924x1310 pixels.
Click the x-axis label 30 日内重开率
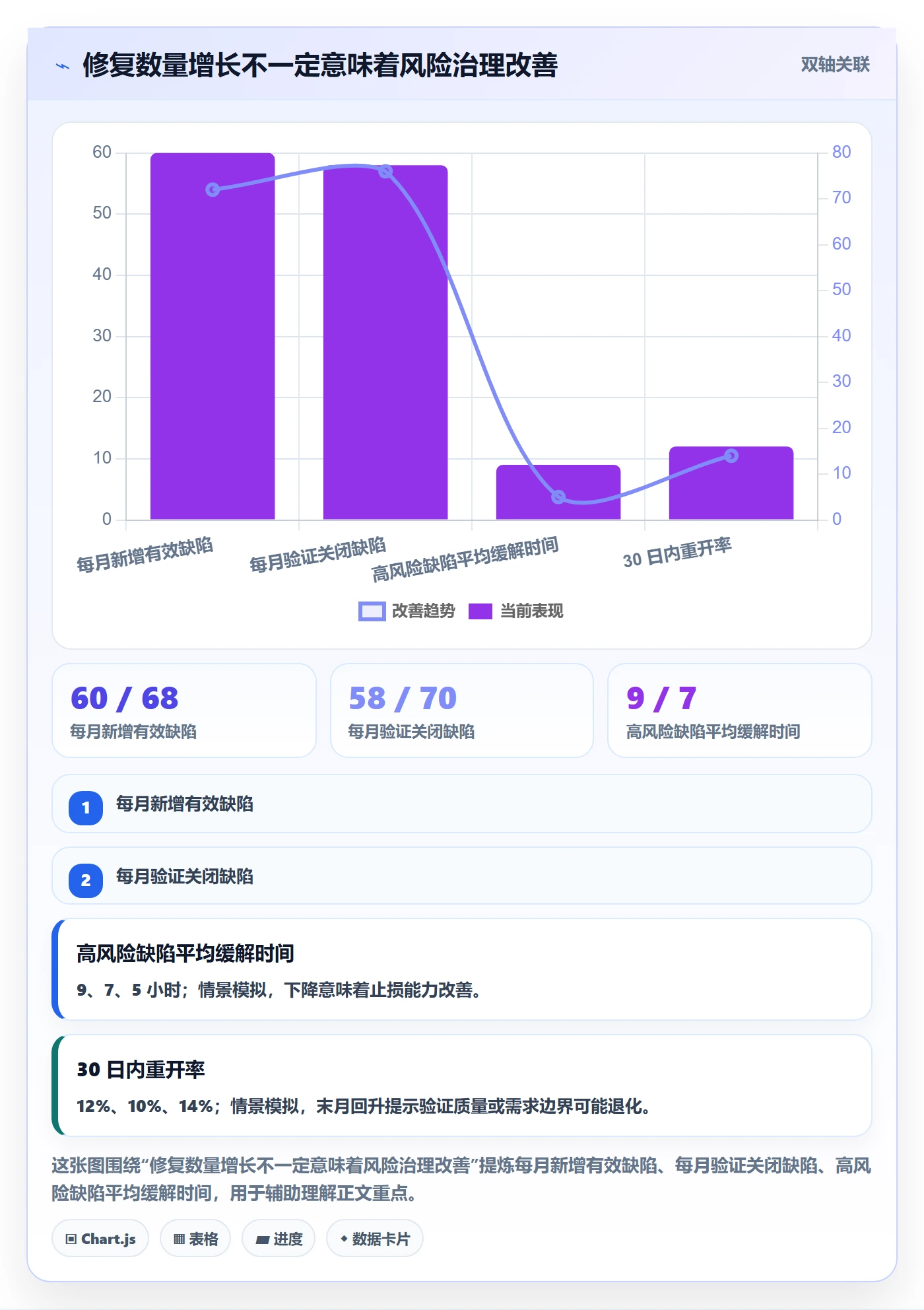coord(677,553)
